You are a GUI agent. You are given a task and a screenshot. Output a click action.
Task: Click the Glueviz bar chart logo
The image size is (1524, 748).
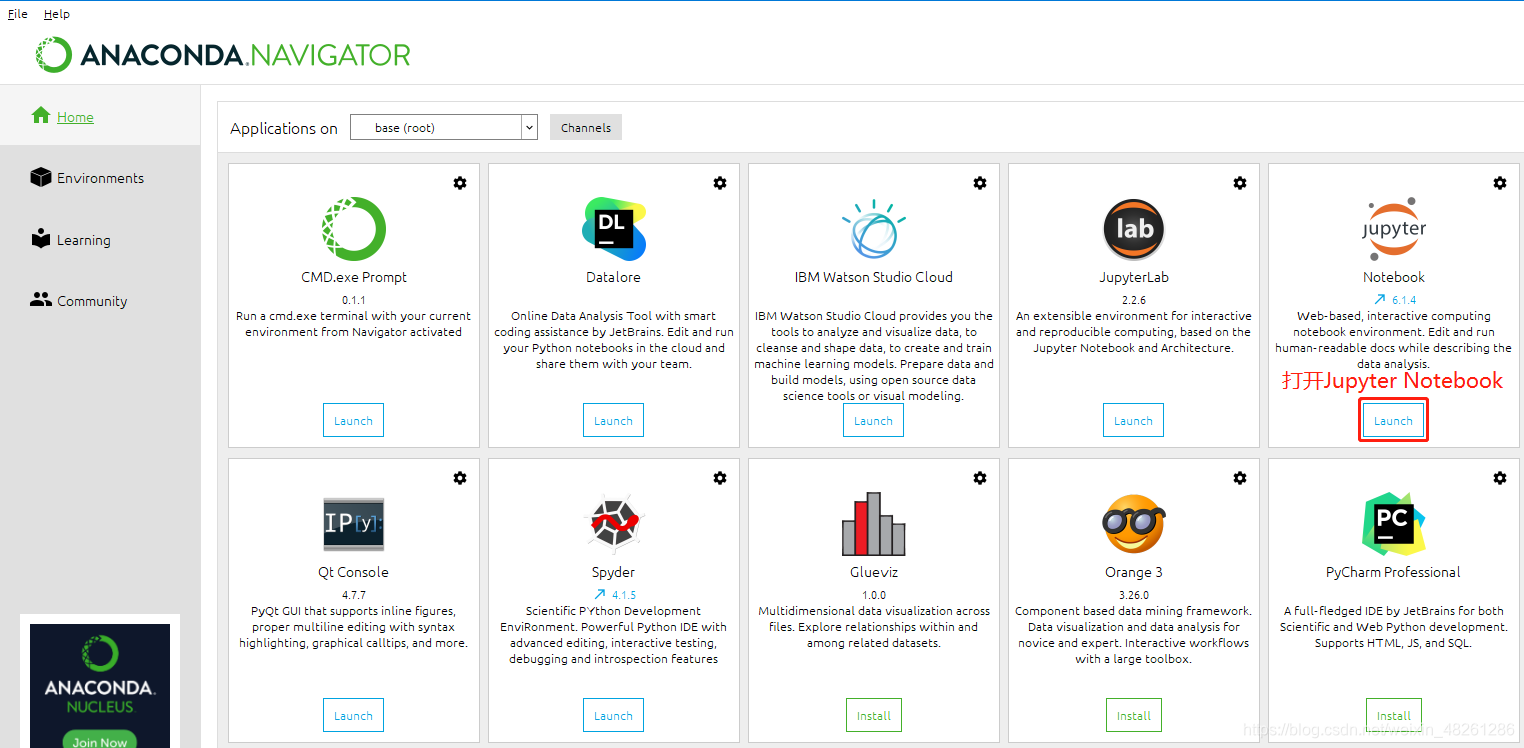pos(874,524)
